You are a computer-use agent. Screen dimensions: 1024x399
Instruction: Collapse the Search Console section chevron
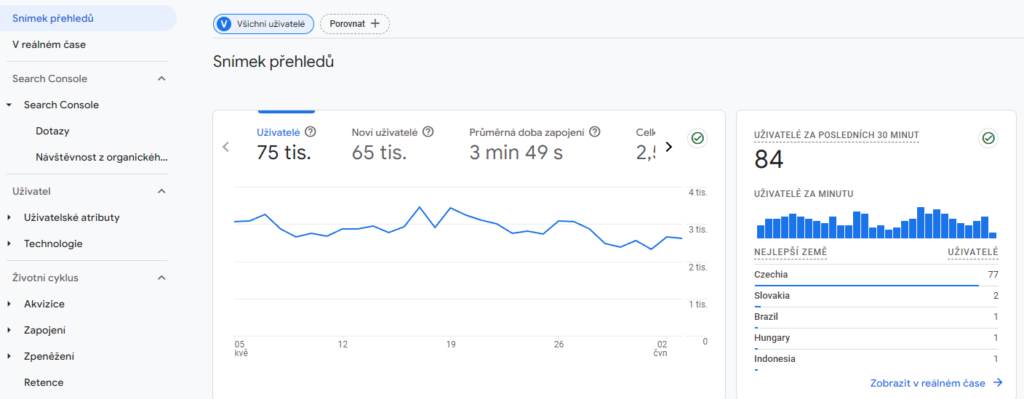(162, 79)
